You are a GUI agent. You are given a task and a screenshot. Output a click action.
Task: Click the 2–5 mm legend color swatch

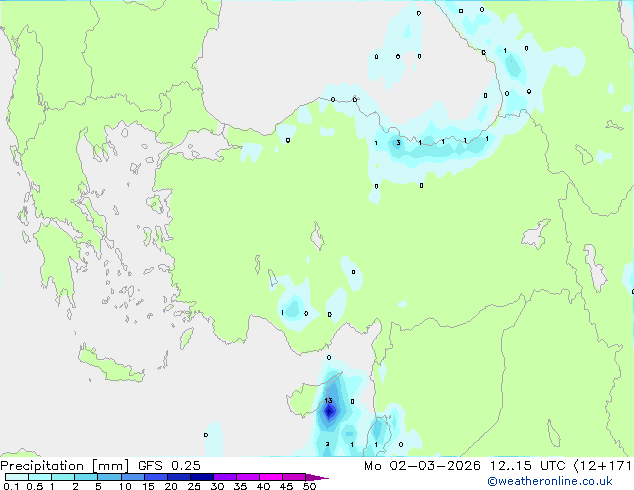86,477
